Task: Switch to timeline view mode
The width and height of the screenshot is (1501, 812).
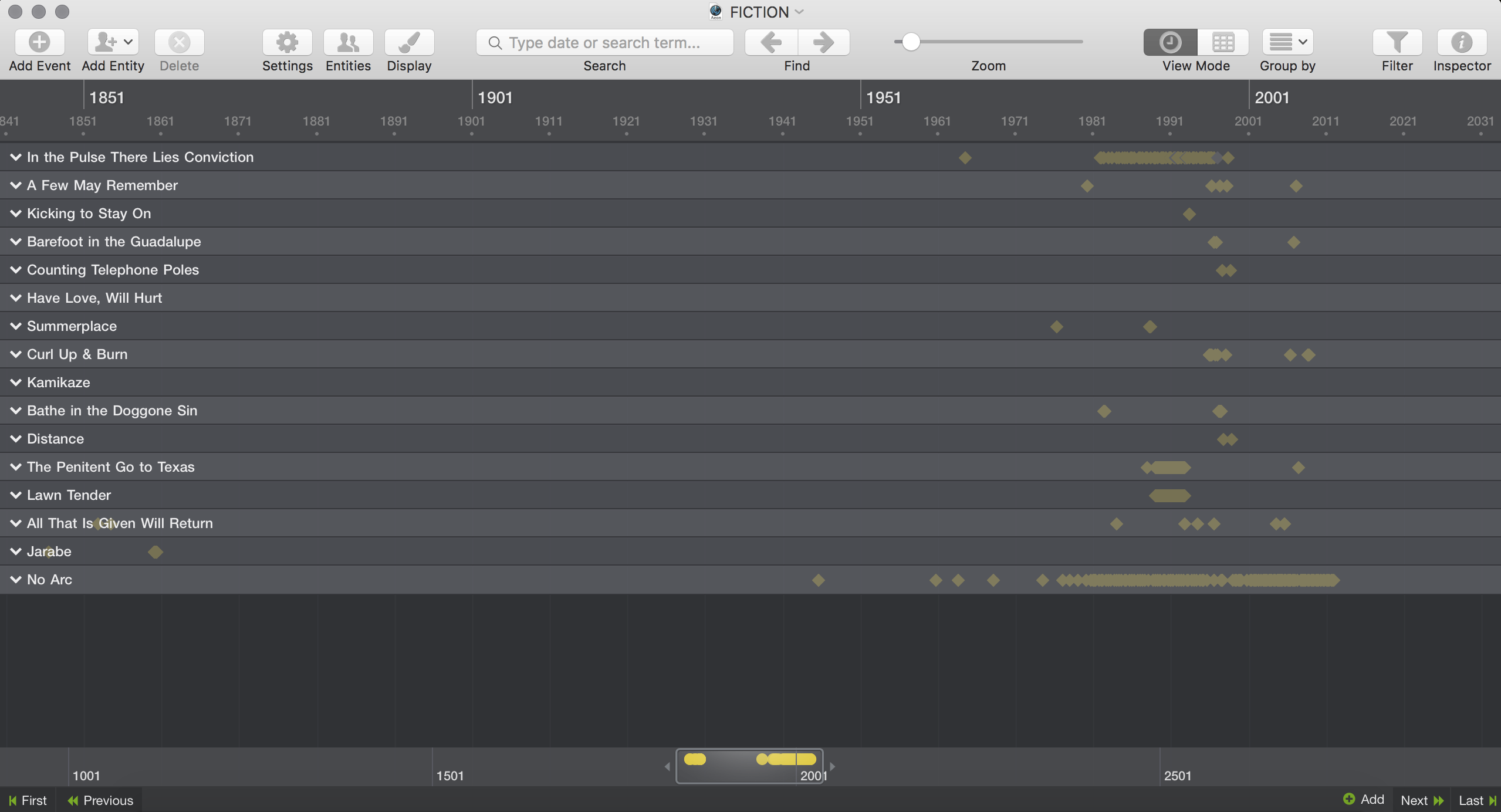Action: coord(1170,42)
